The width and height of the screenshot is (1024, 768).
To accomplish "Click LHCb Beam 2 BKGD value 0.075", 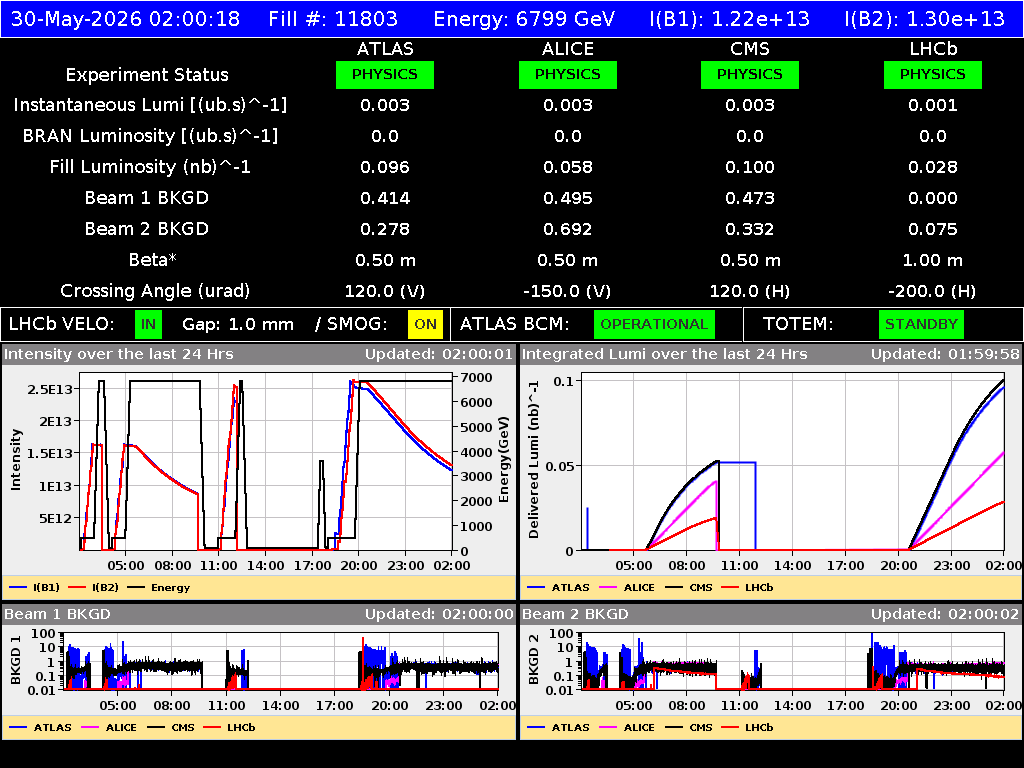I will tap(933, 229).
